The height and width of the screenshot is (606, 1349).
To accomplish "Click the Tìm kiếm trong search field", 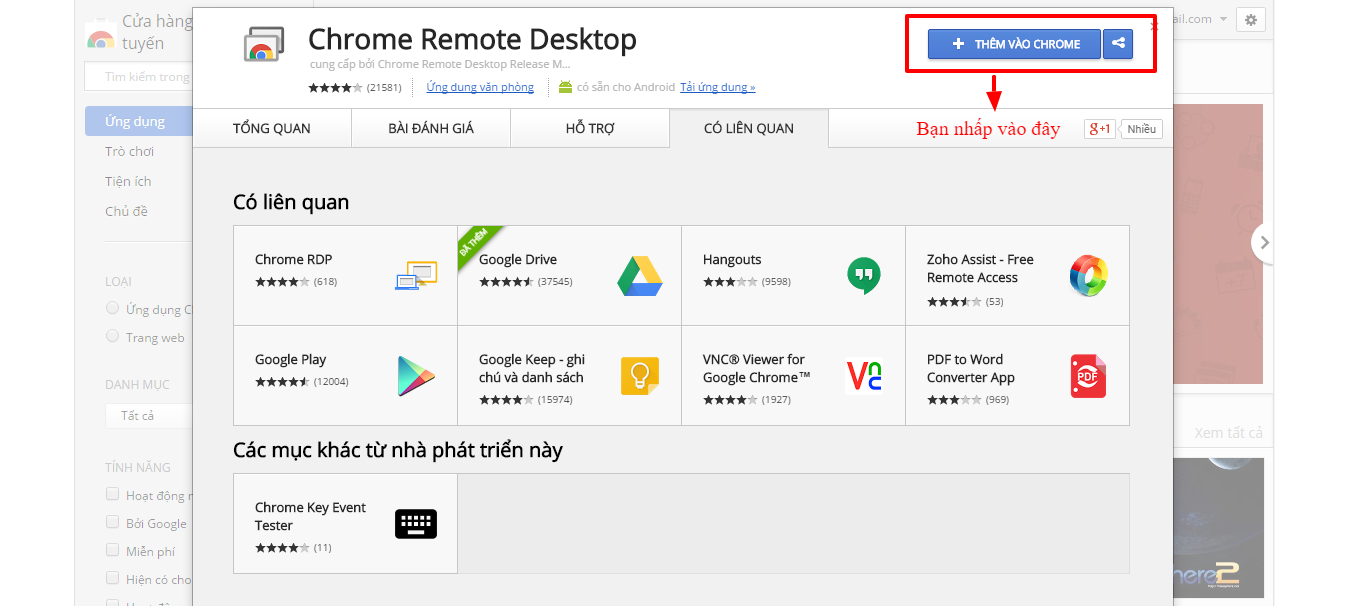I will pyautogui.click(x=139, y=76).
